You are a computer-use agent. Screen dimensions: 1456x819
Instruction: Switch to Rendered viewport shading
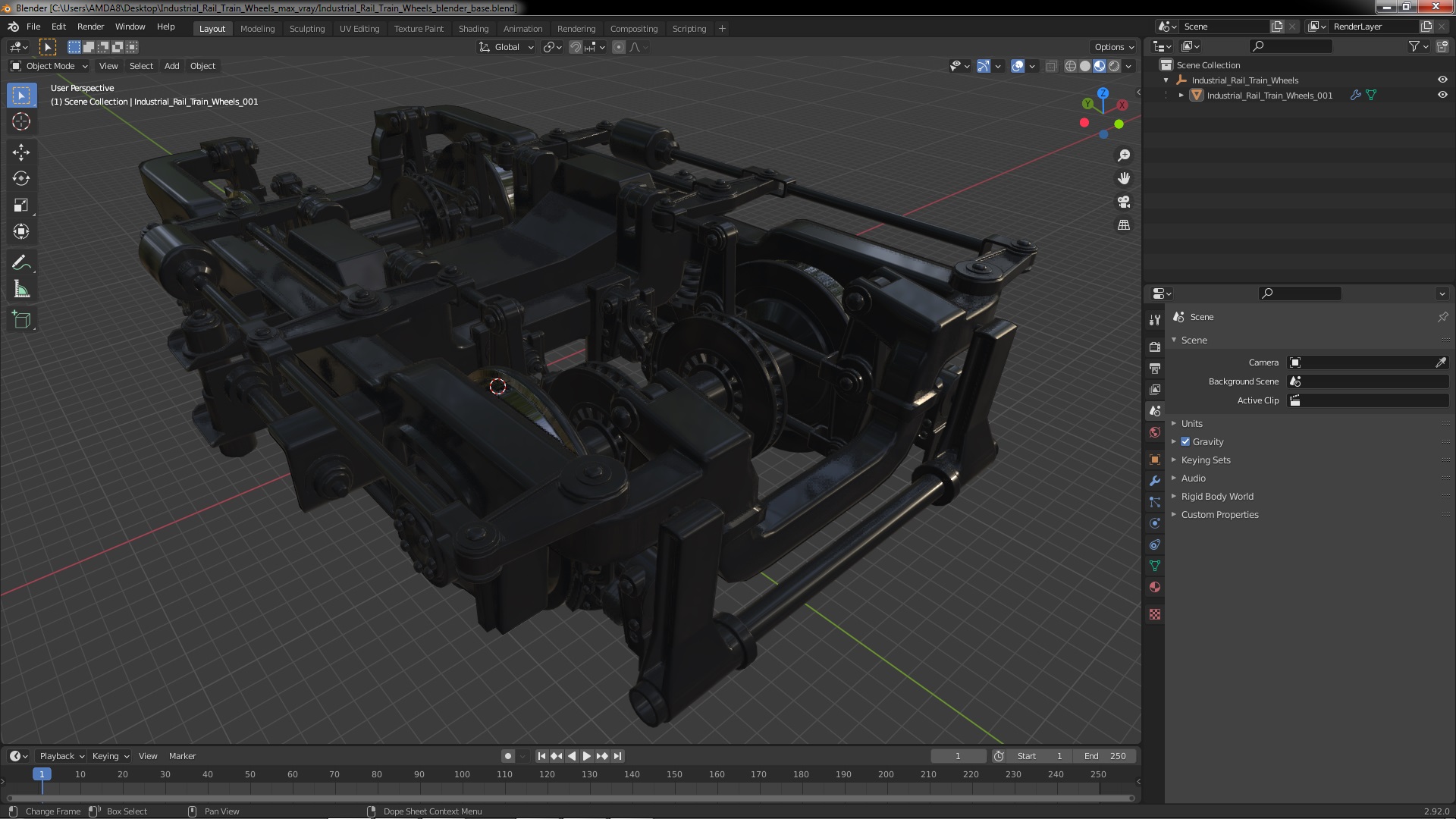click(x=1114, y=66)
